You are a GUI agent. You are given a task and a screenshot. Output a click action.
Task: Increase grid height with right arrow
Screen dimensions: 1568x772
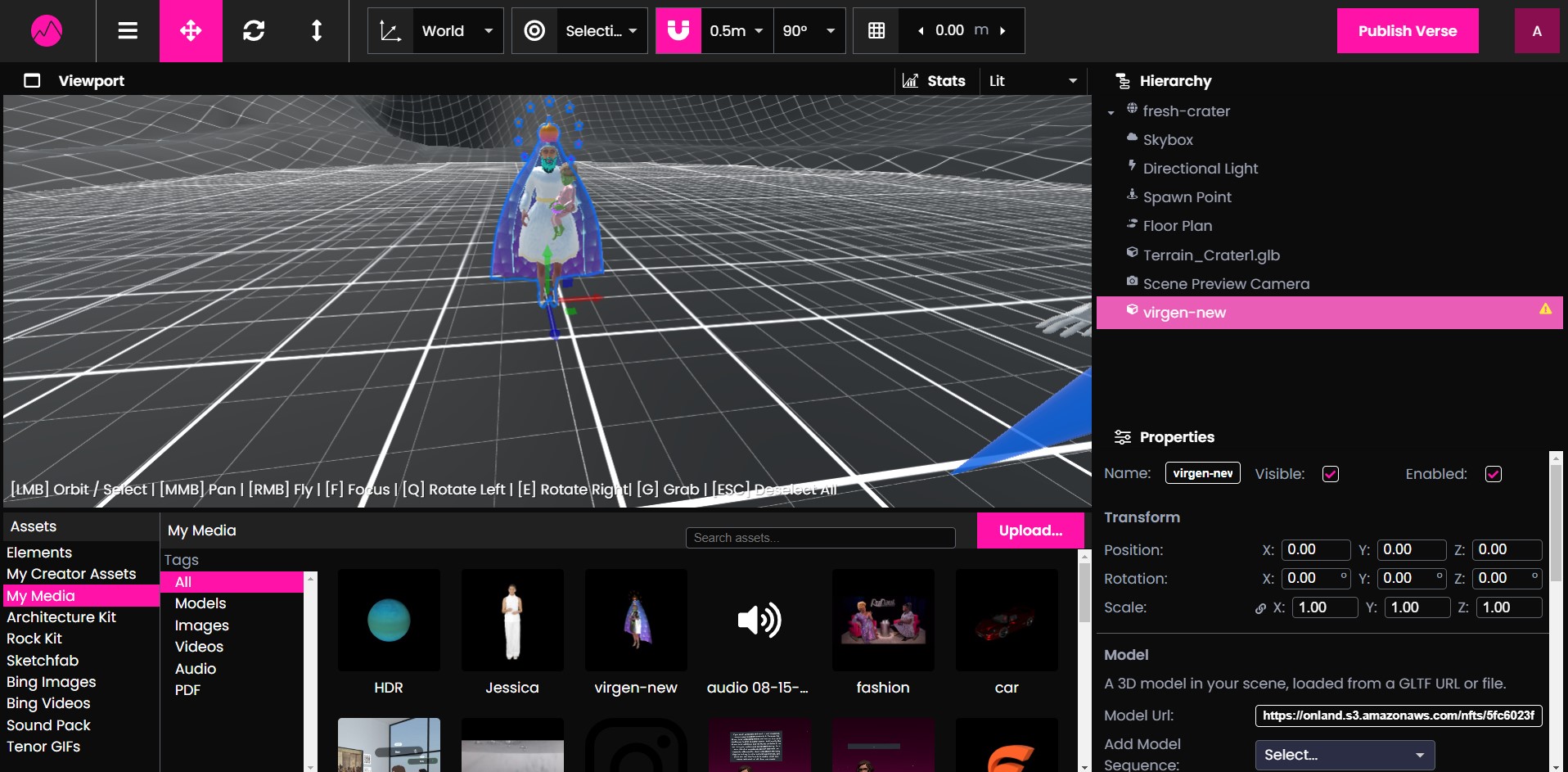click(1003, 31)
